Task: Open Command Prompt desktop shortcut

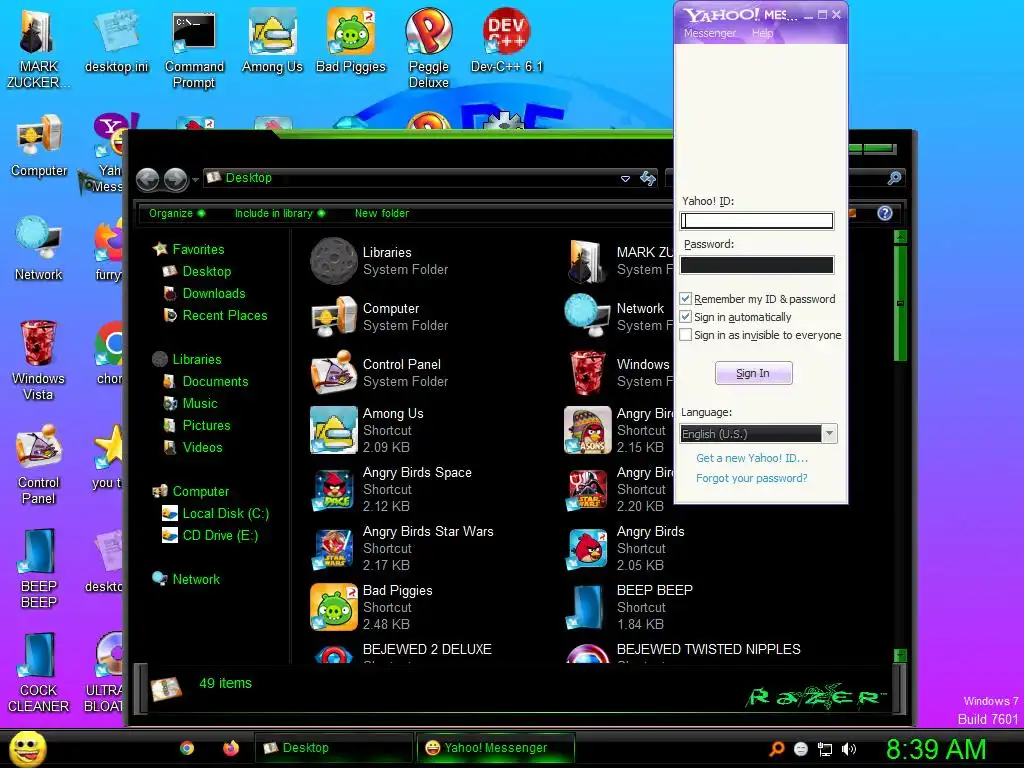Action: [194, 48]
